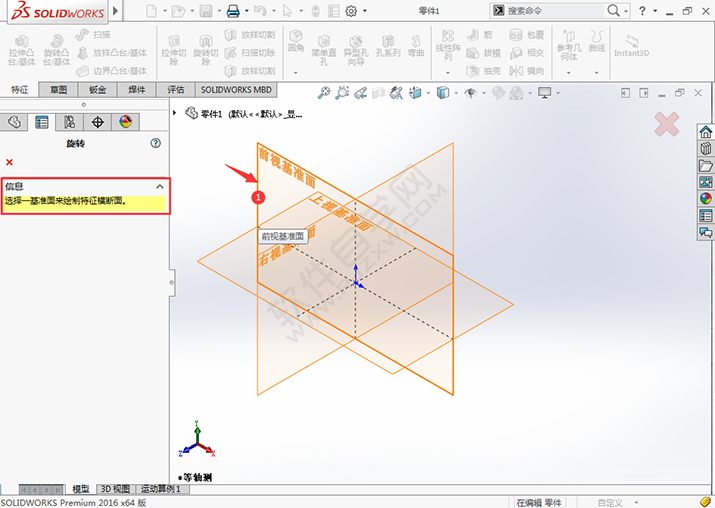
Task: Open the search options dropdown beside magnifier
Action: click(x=626, y=11)
